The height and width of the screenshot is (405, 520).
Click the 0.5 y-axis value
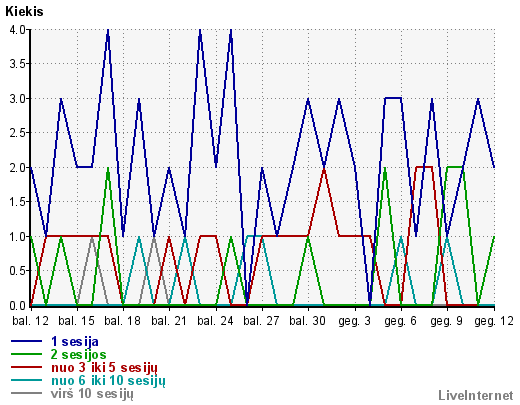point(17,271)
